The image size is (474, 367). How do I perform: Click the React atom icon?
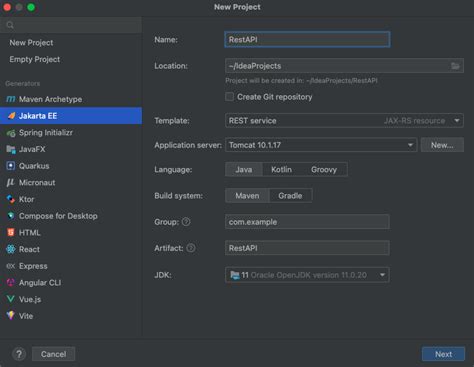pos(11,249)
